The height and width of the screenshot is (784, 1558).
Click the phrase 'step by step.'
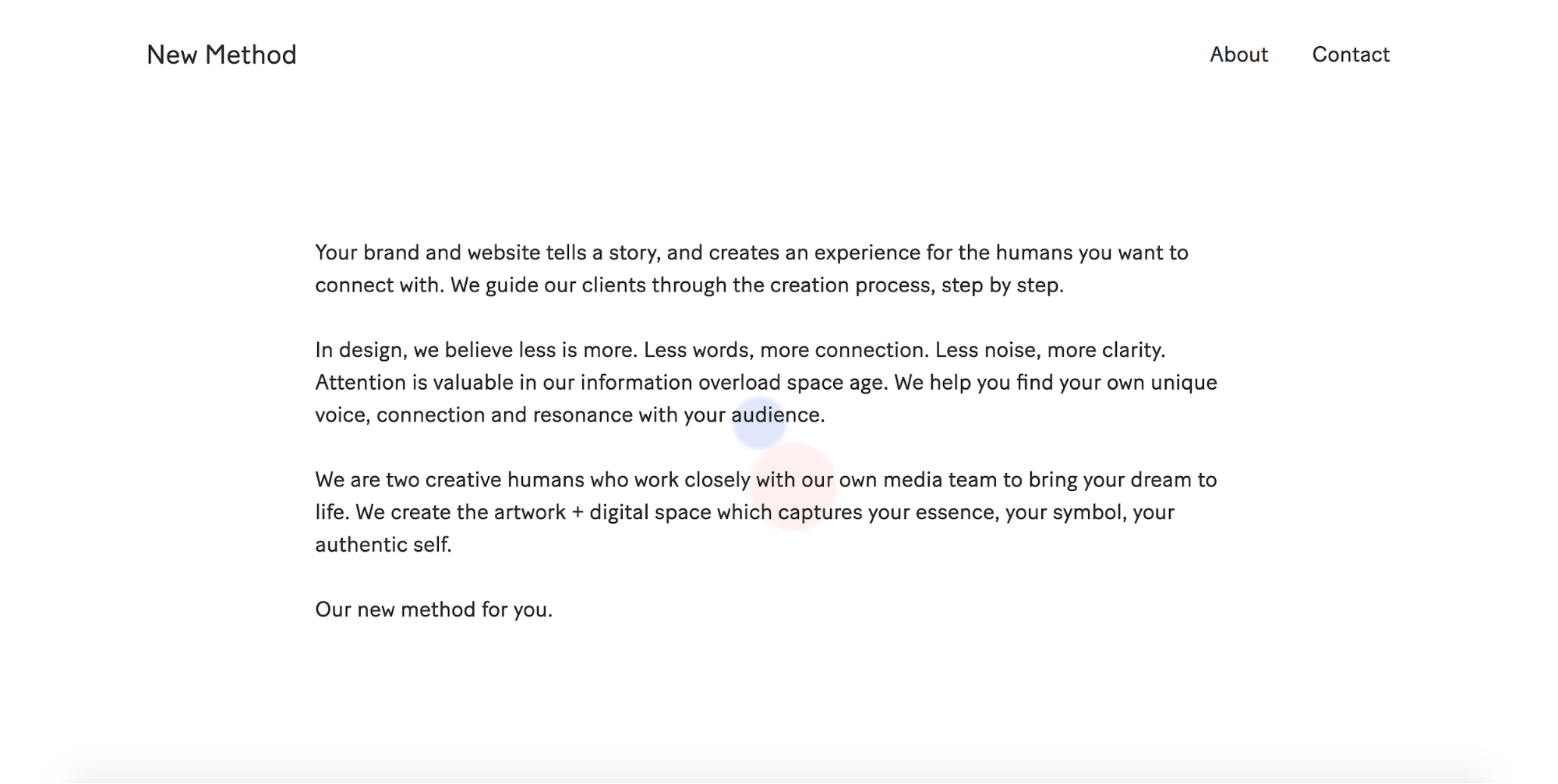click(x=1002, y=285)
